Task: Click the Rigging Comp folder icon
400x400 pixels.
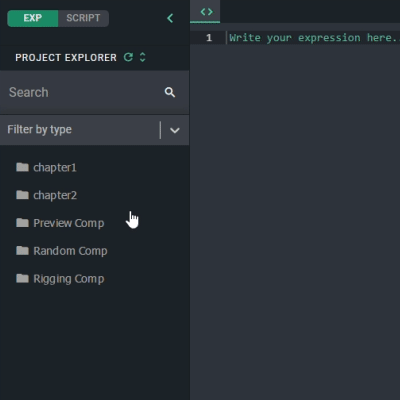Action: coord(22,278)
